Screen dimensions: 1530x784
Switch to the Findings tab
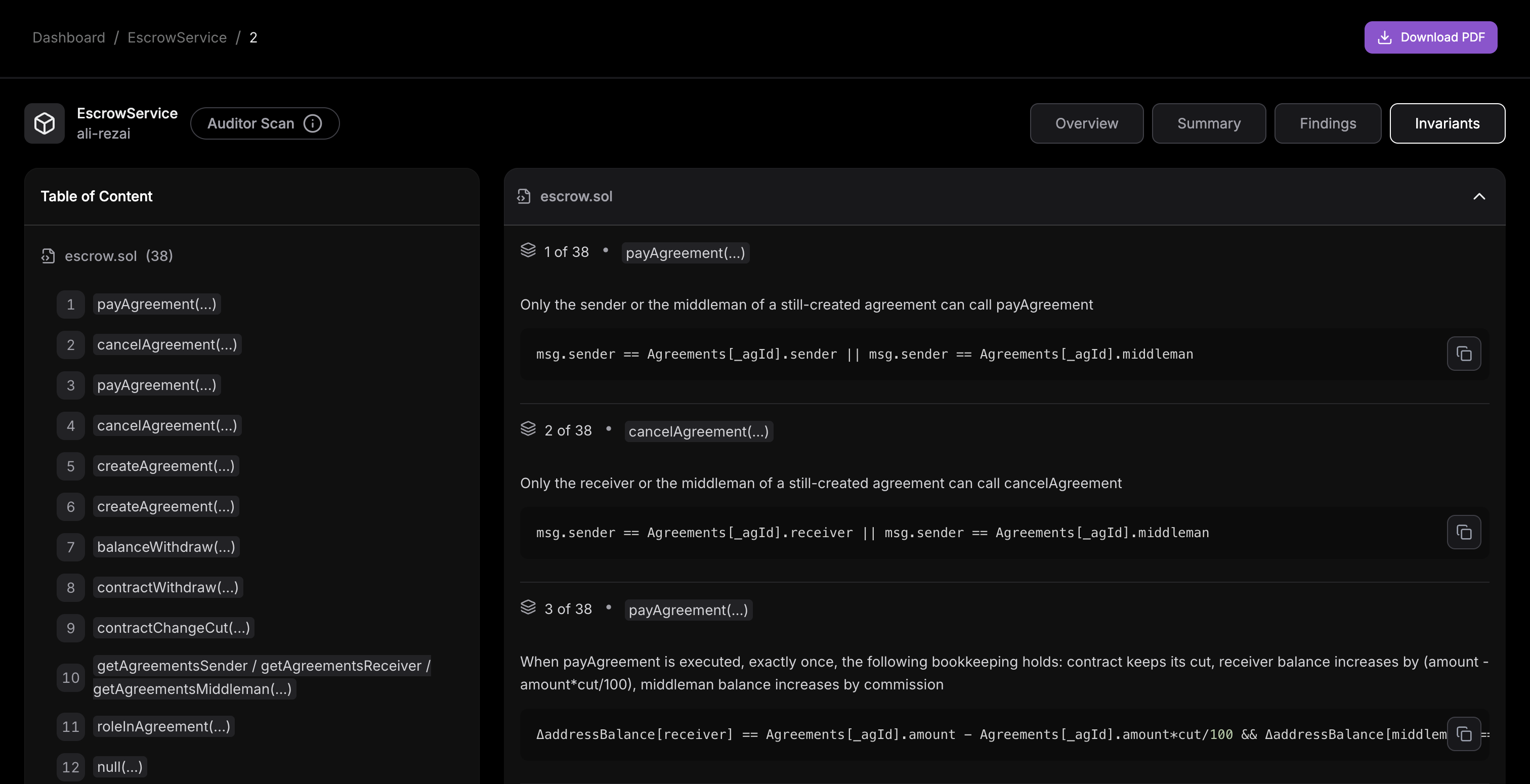[1328, 123]
